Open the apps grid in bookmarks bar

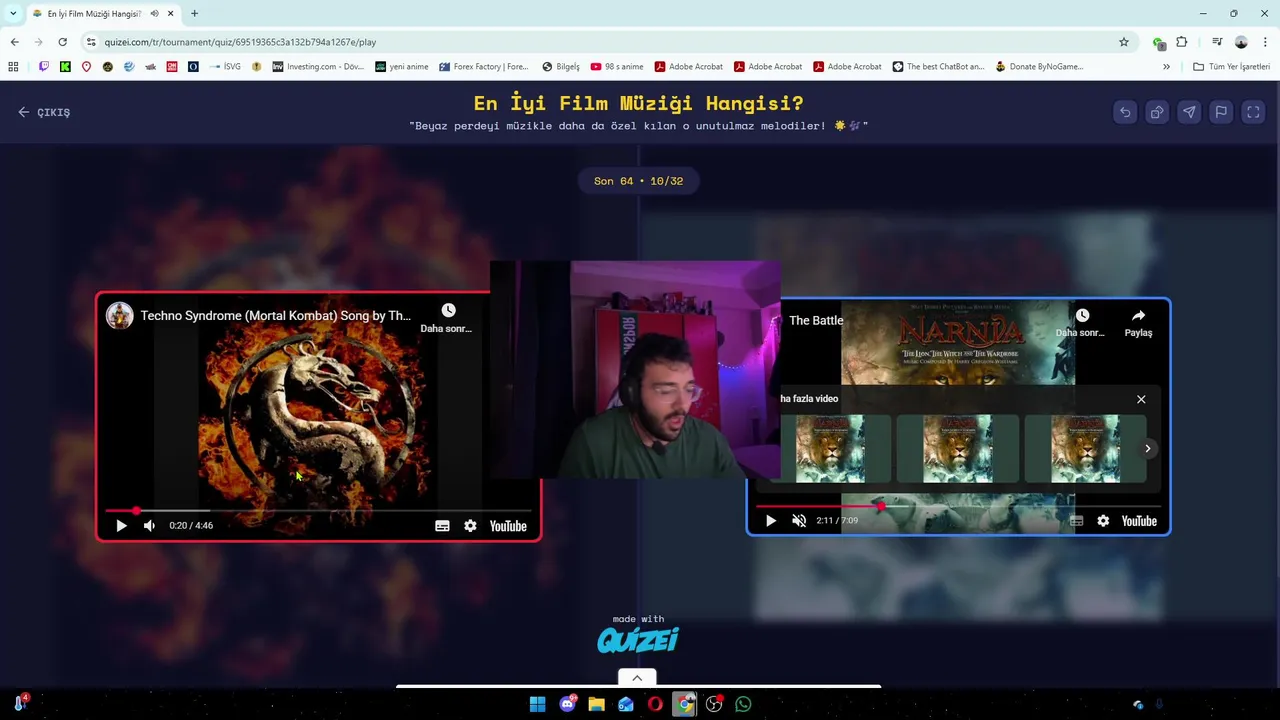[x=13, y=67]
